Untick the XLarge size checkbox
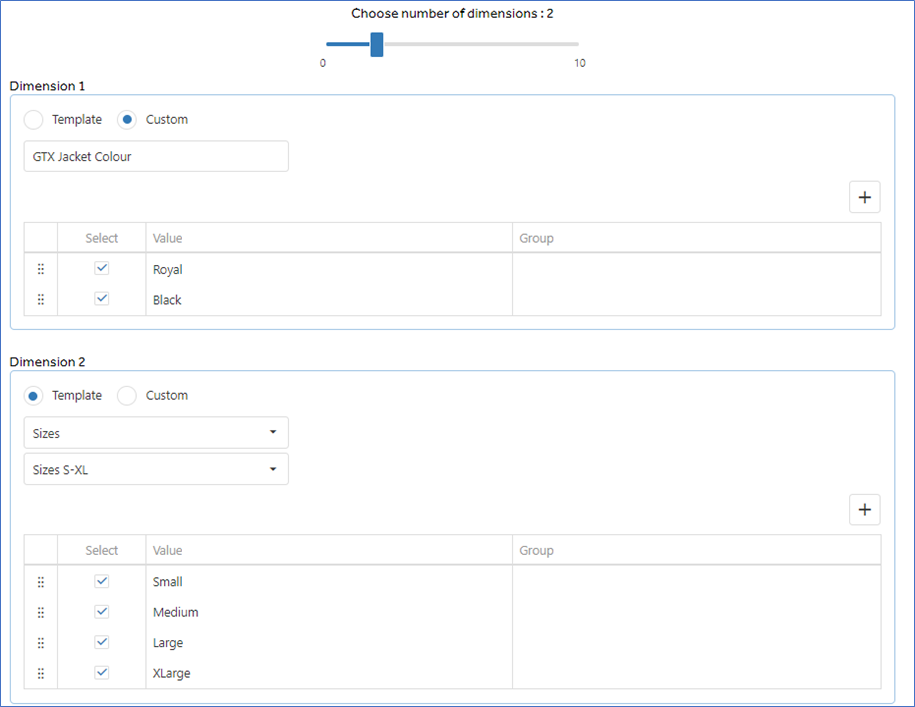The height and width of the screenshot is (707, 915). pyautogui.click(x=102, y=672)
